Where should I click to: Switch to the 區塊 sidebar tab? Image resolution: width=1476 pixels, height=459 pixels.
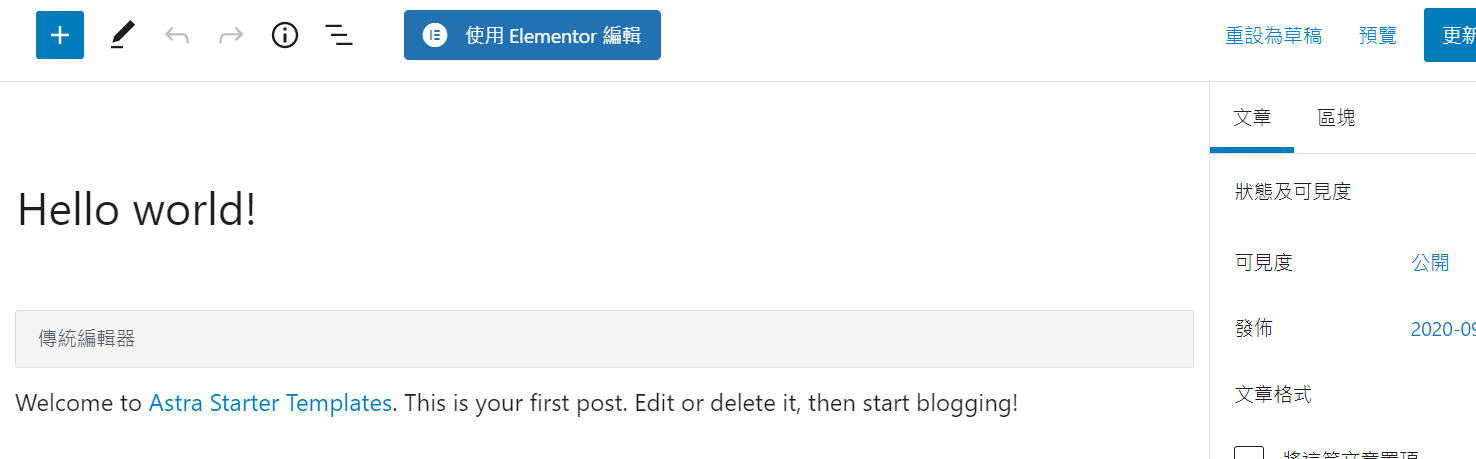[x=1336, y=118]
